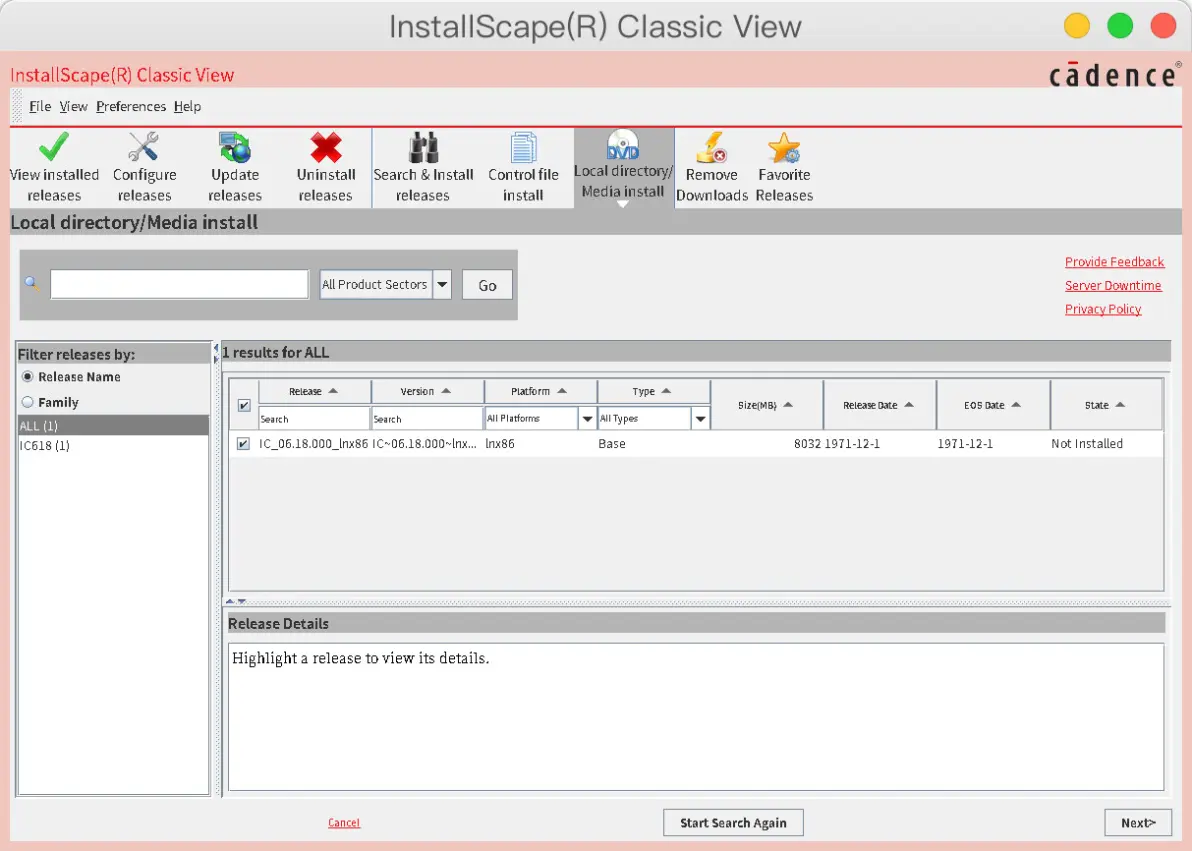The width and height of the screenshot is (1192, 851).
Task: Sort by Release column arrow
Action: (333, 391)
